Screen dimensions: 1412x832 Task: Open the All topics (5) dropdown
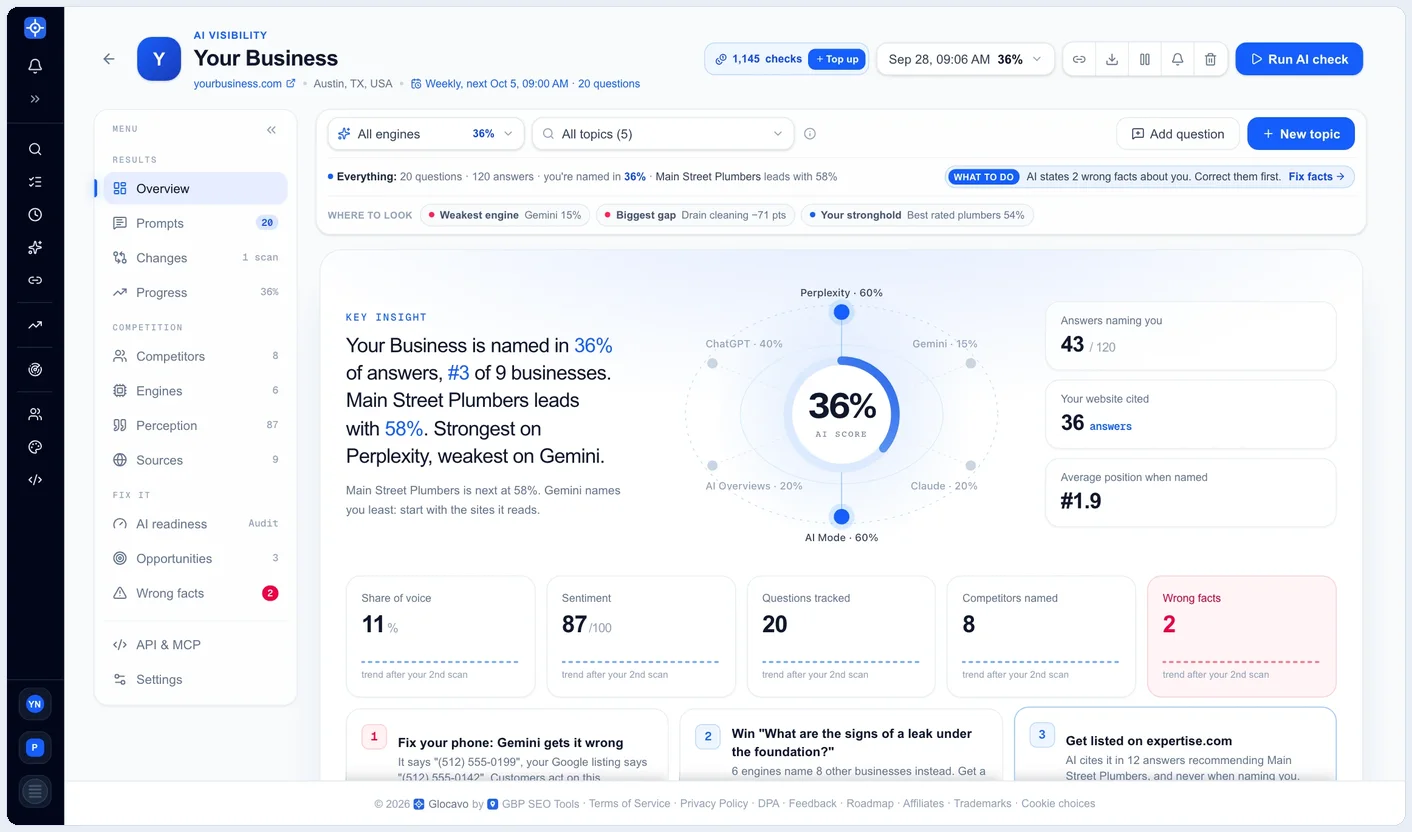pos(663,134)
